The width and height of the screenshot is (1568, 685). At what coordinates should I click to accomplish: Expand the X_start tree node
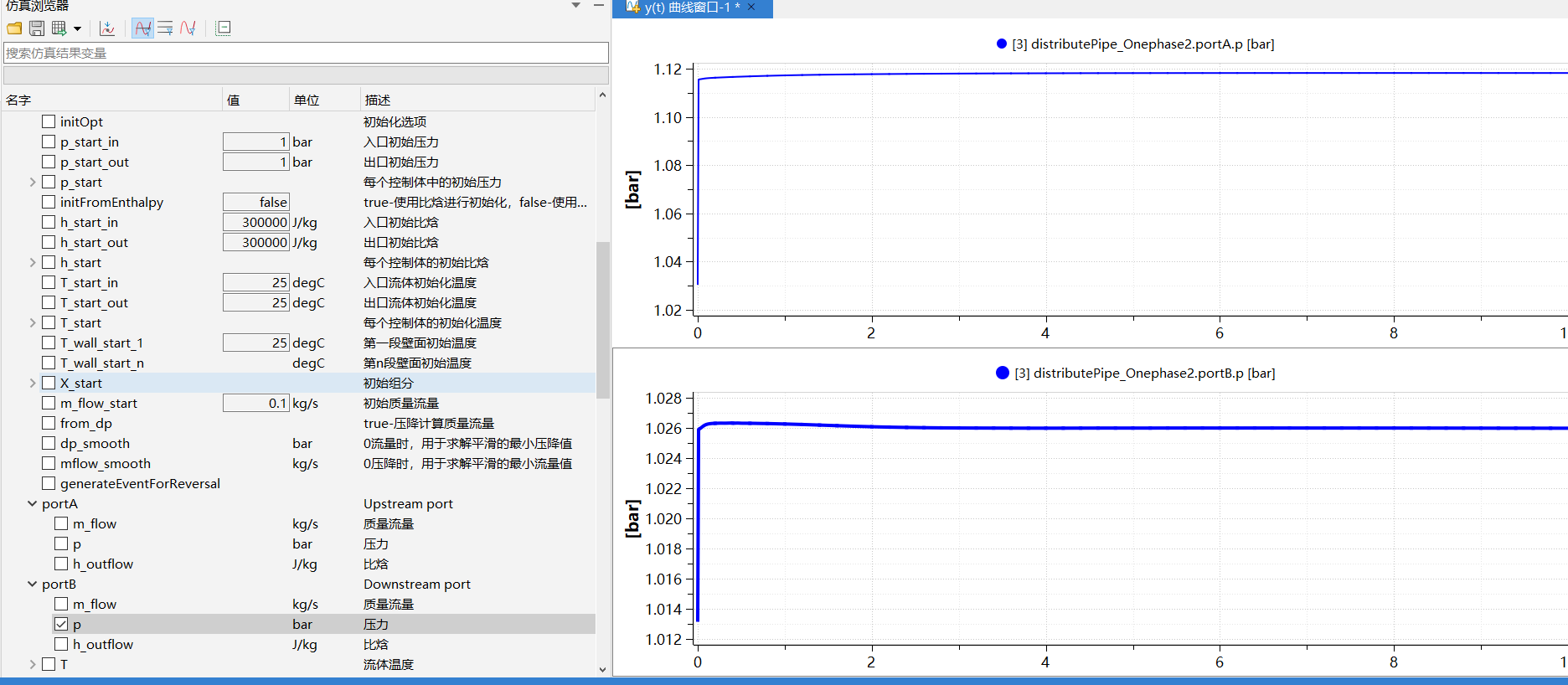click(x=33, y=383)
